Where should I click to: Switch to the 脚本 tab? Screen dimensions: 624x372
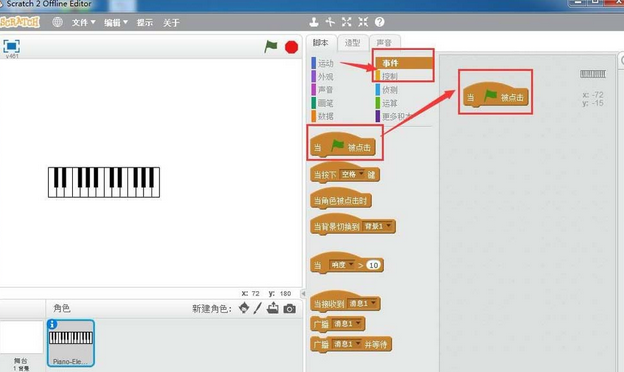(320, 43)
